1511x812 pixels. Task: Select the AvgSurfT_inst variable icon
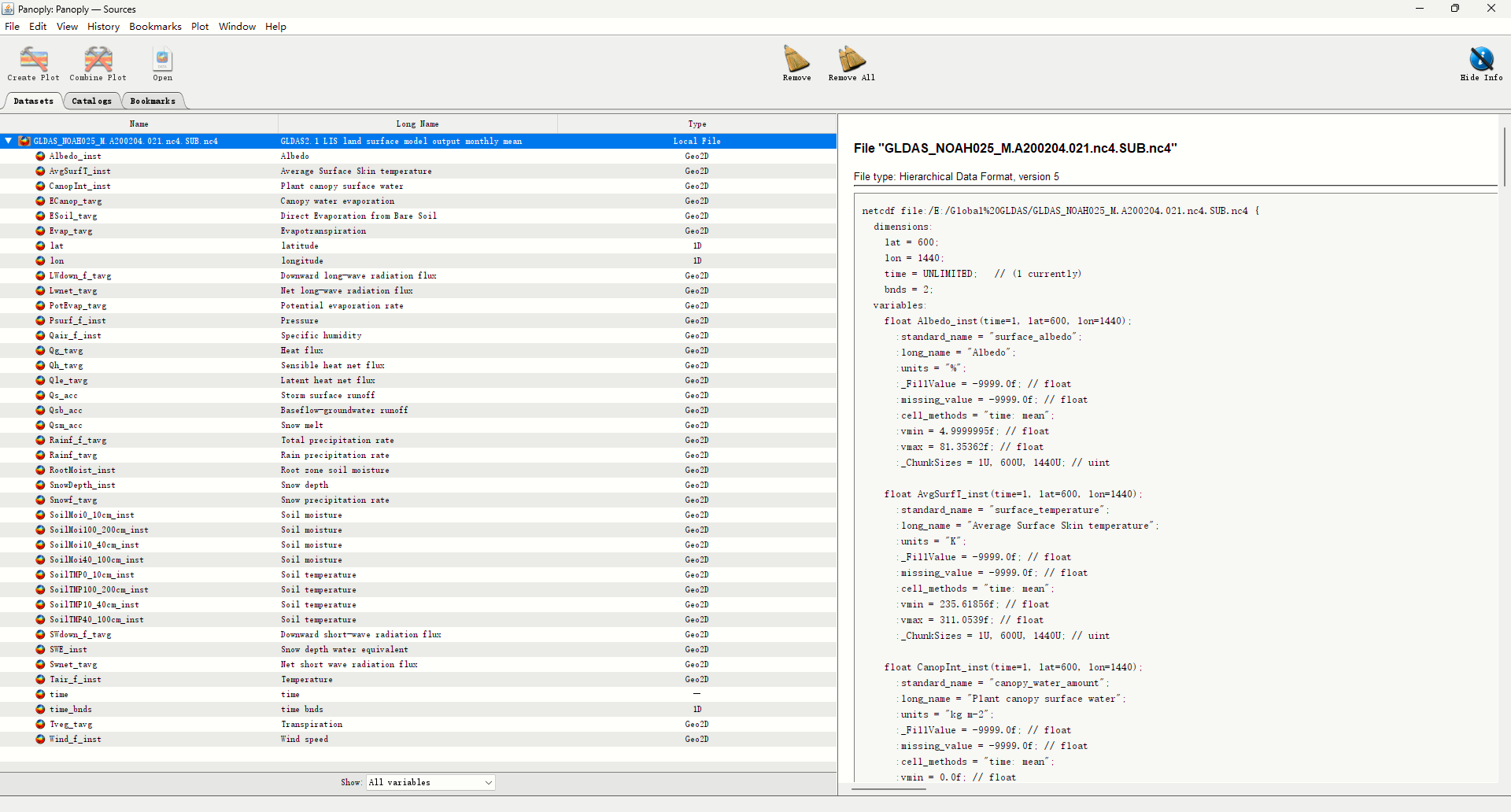(x=40, y=171)
